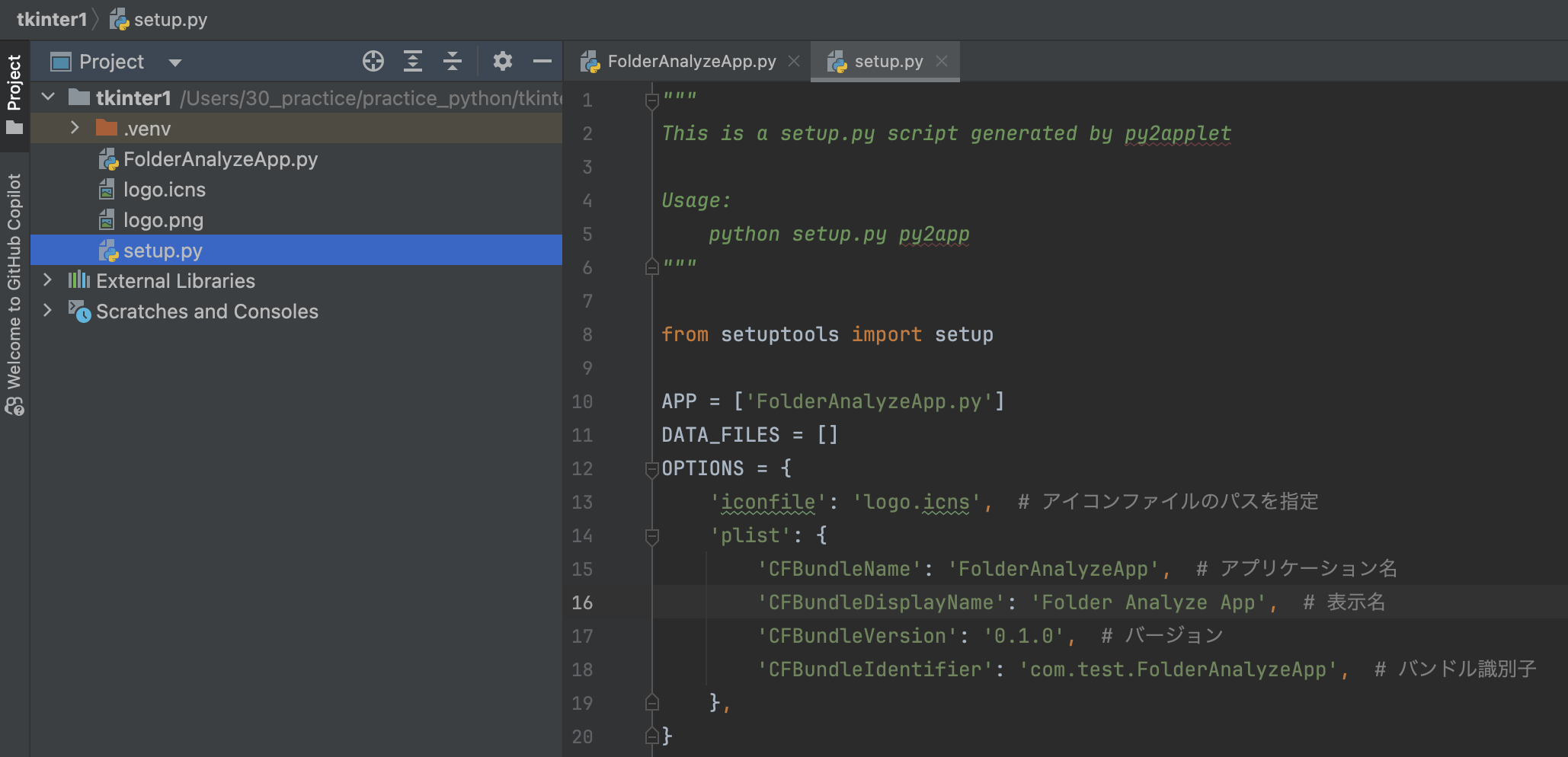
Task: Fold the OPTIONS block using gutter arrow
Action: (x=651, y=468)
